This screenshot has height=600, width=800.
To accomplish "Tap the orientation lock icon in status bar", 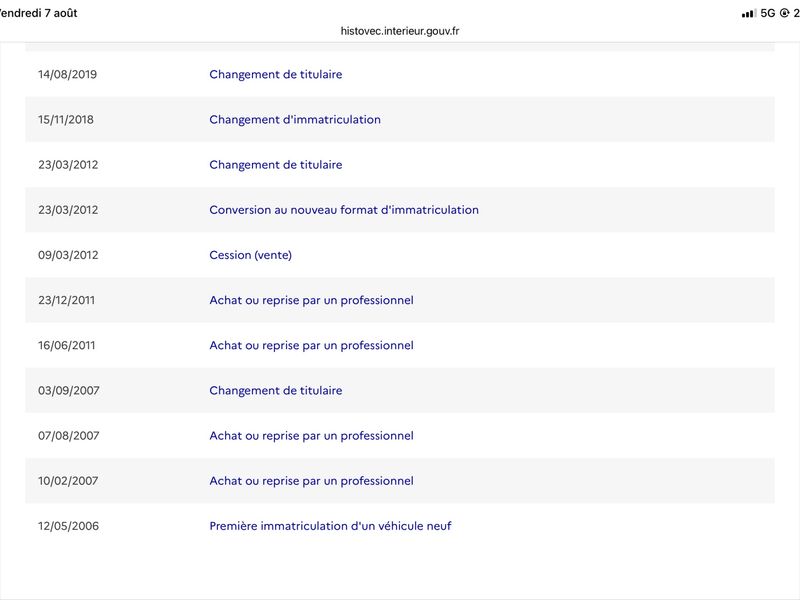I will click(785, 13).
